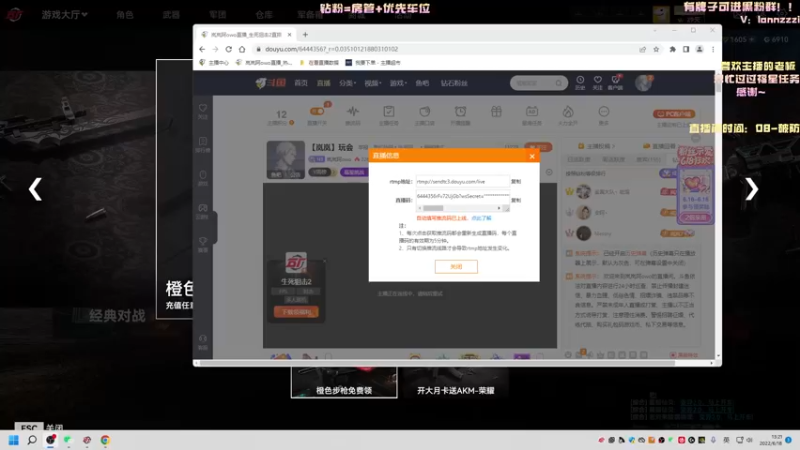
Task: Click the 关闭 button in the dialog
Action: click(x=456, y=266)
